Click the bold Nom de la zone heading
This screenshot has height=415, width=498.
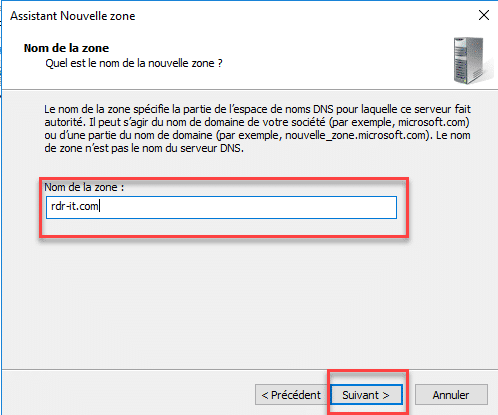tap(66, 48)
